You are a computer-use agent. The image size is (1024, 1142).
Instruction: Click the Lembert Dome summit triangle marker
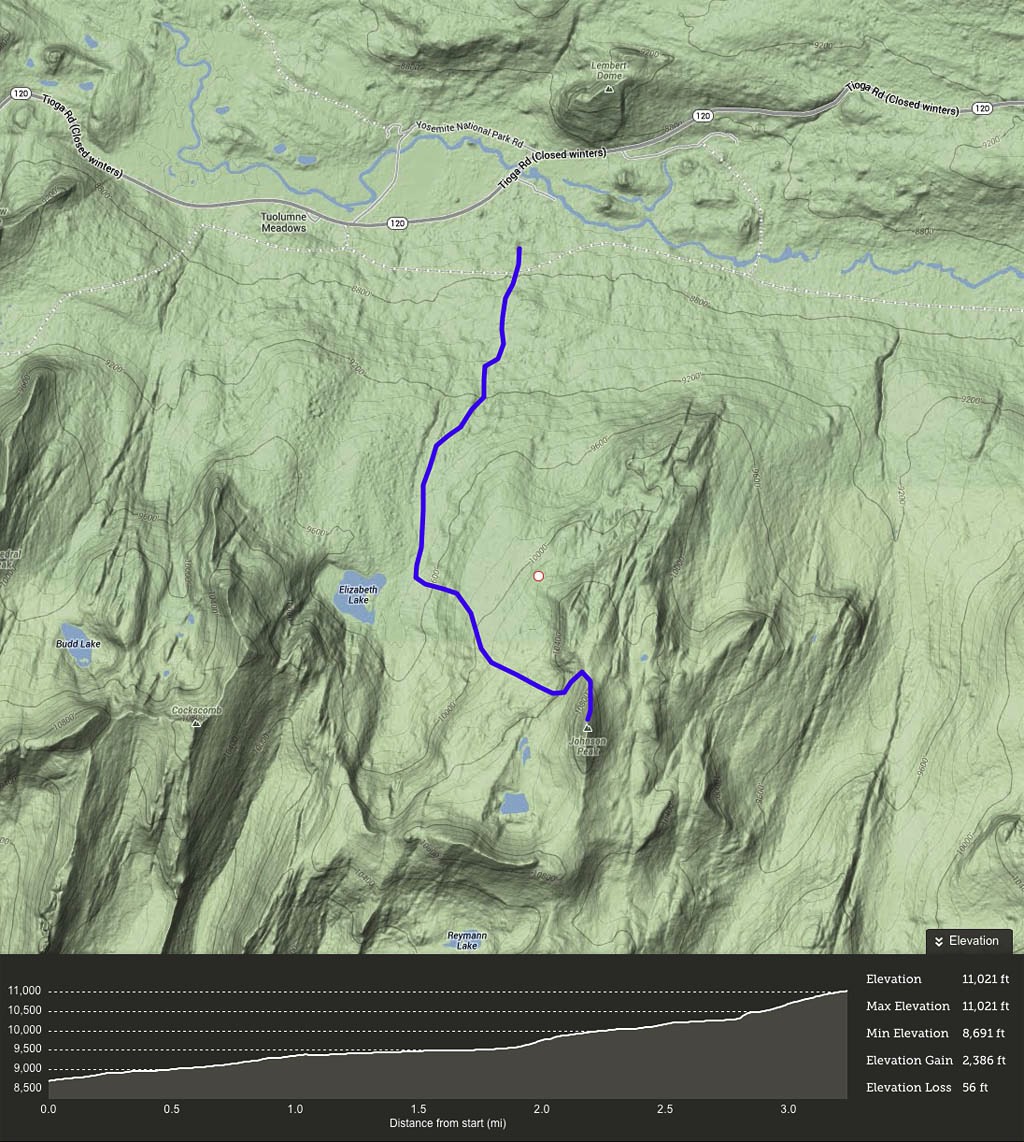point(610,90)
